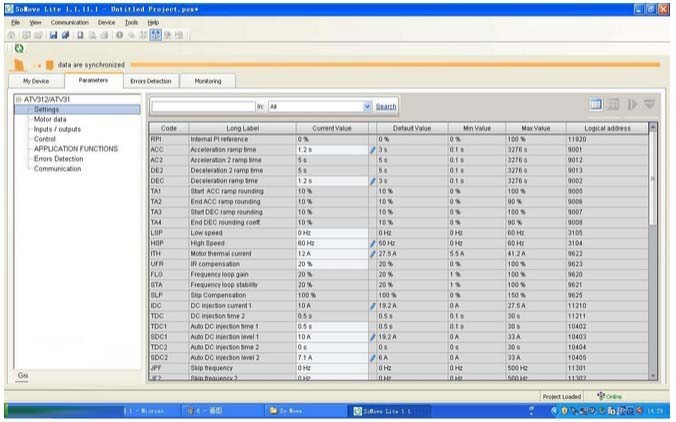Click the pencil icon in the IDC row
Viewport: 676px width, 422px height.
(x=372, y=306)
